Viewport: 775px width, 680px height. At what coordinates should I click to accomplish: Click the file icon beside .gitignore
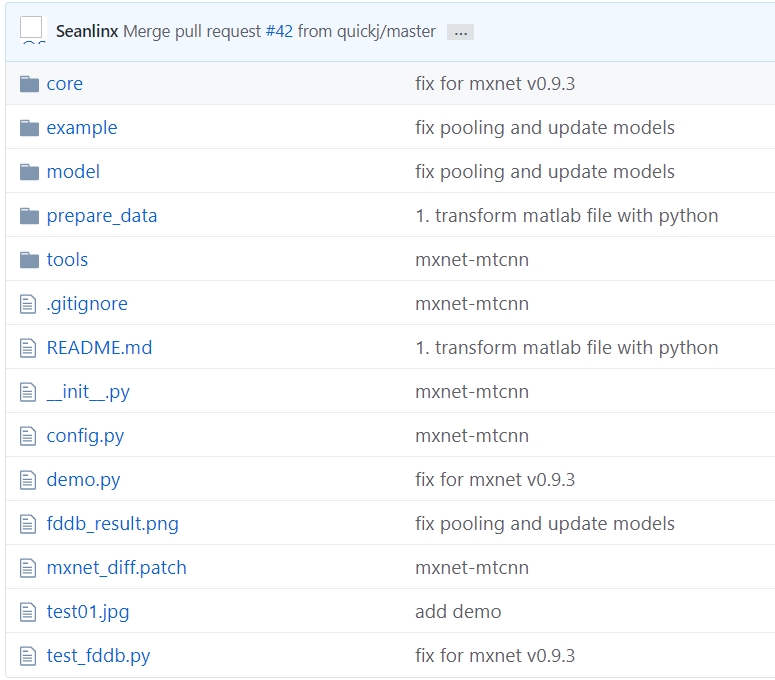click(28, 304)
